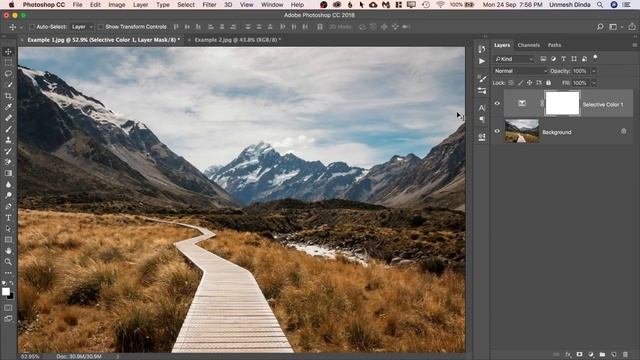This screenshot has width=640, height=360.
Task: Click the share button in options bar
Action: pos(632,27)
